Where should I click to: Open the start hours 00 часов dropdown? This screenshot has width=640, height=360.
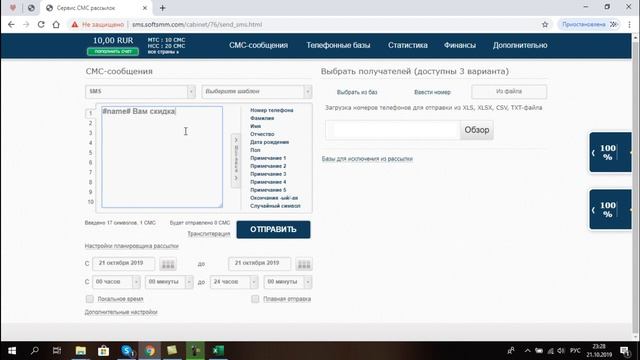(x=116, y=282)
